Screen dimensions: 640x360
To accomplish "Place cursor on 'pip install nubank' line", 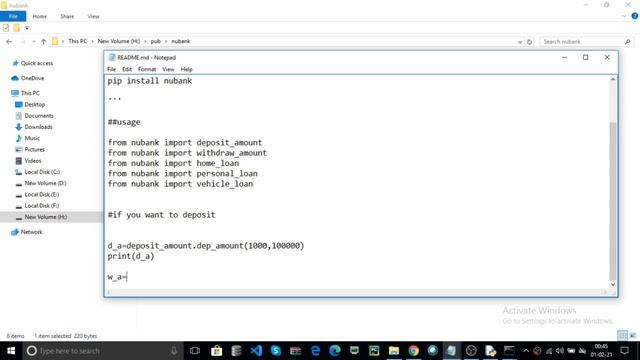I will (150, 81).
